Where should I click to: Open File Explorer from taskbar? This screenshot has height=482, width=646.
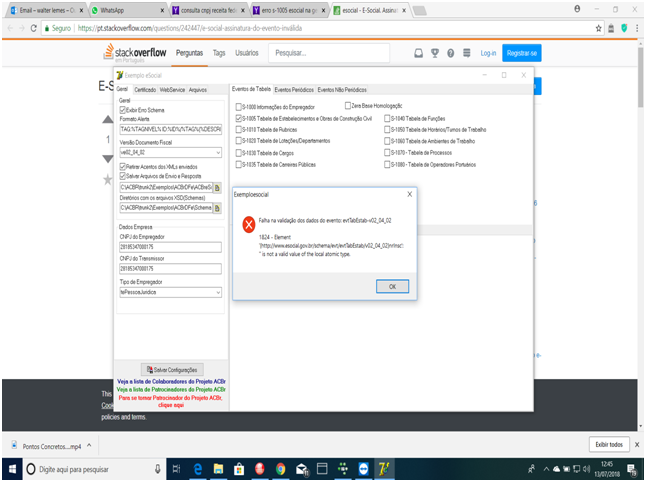click(x=218, y=469)
